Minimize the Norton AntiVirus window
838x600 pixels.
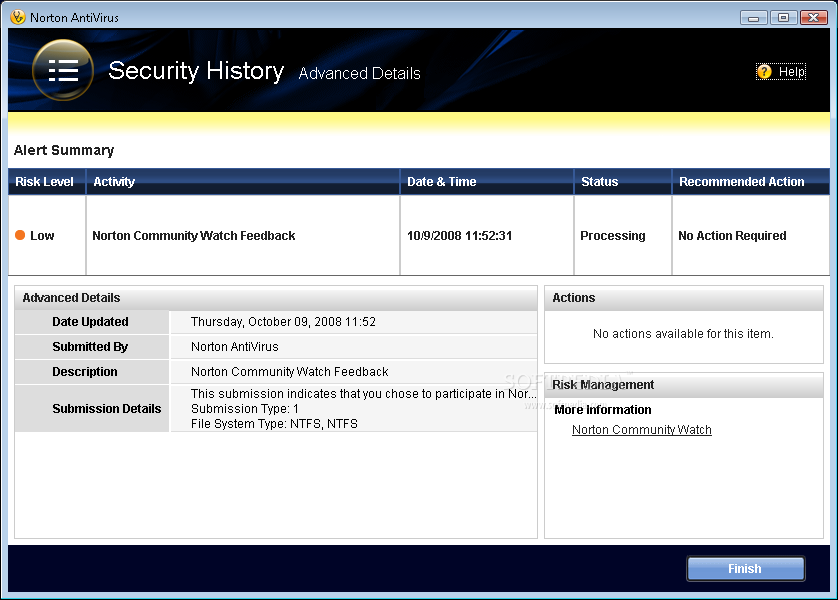754,18
